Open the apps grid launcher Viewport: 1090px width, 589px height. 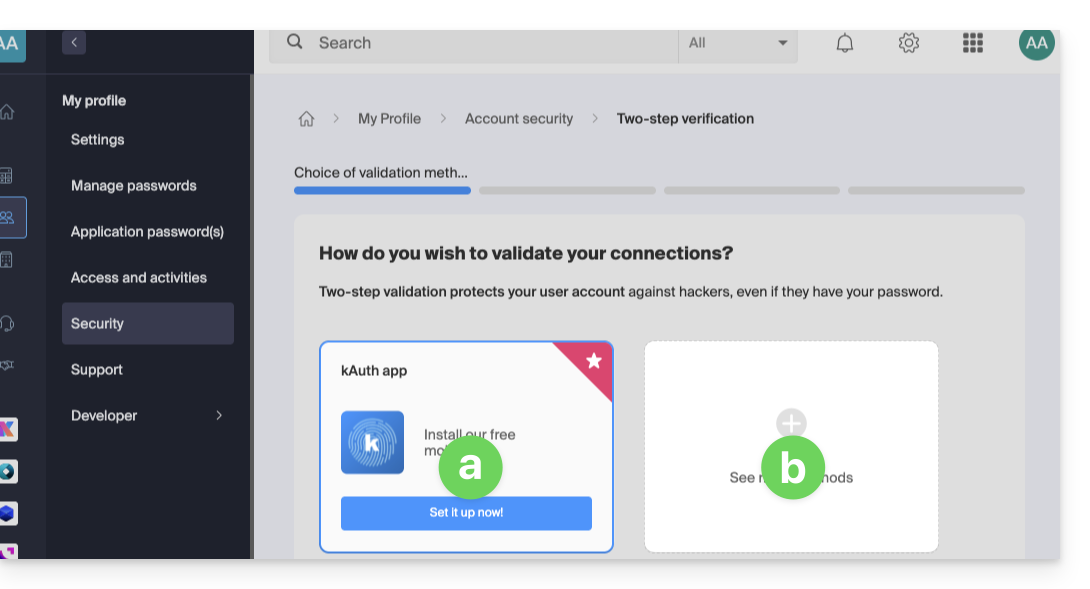972,43
